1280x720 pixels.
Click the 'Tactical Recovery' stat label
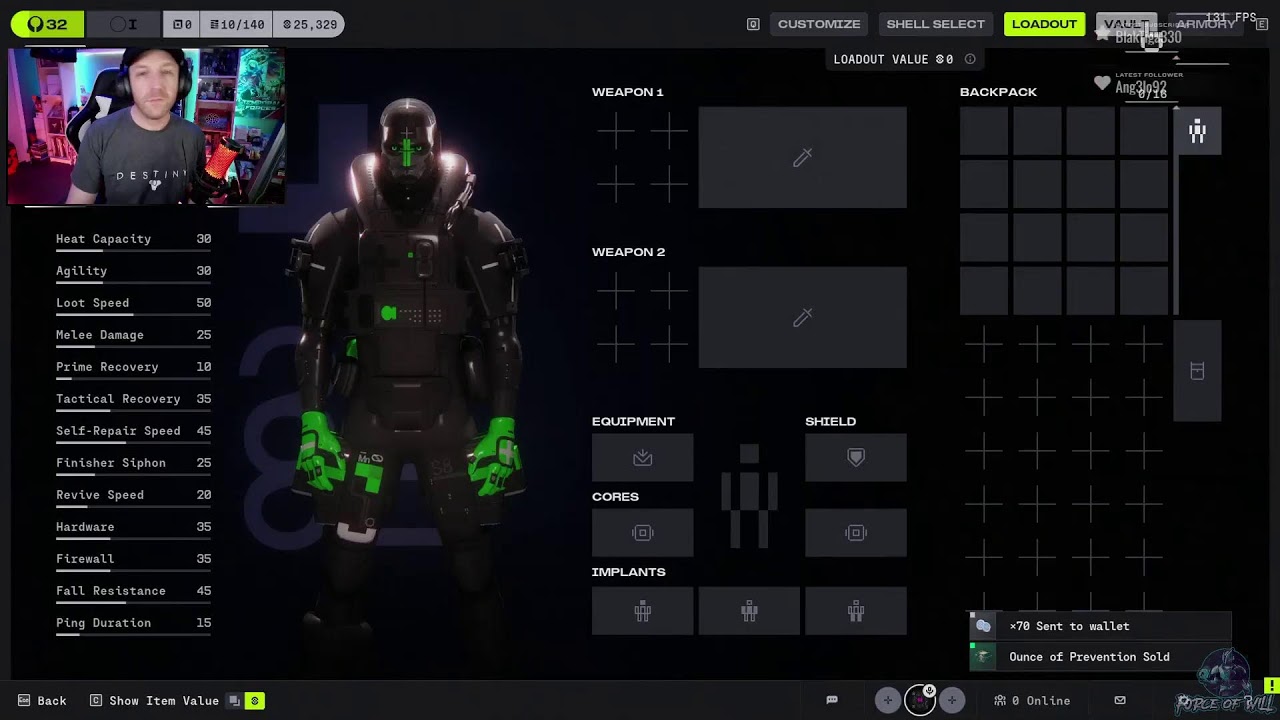tap(118, 399)
